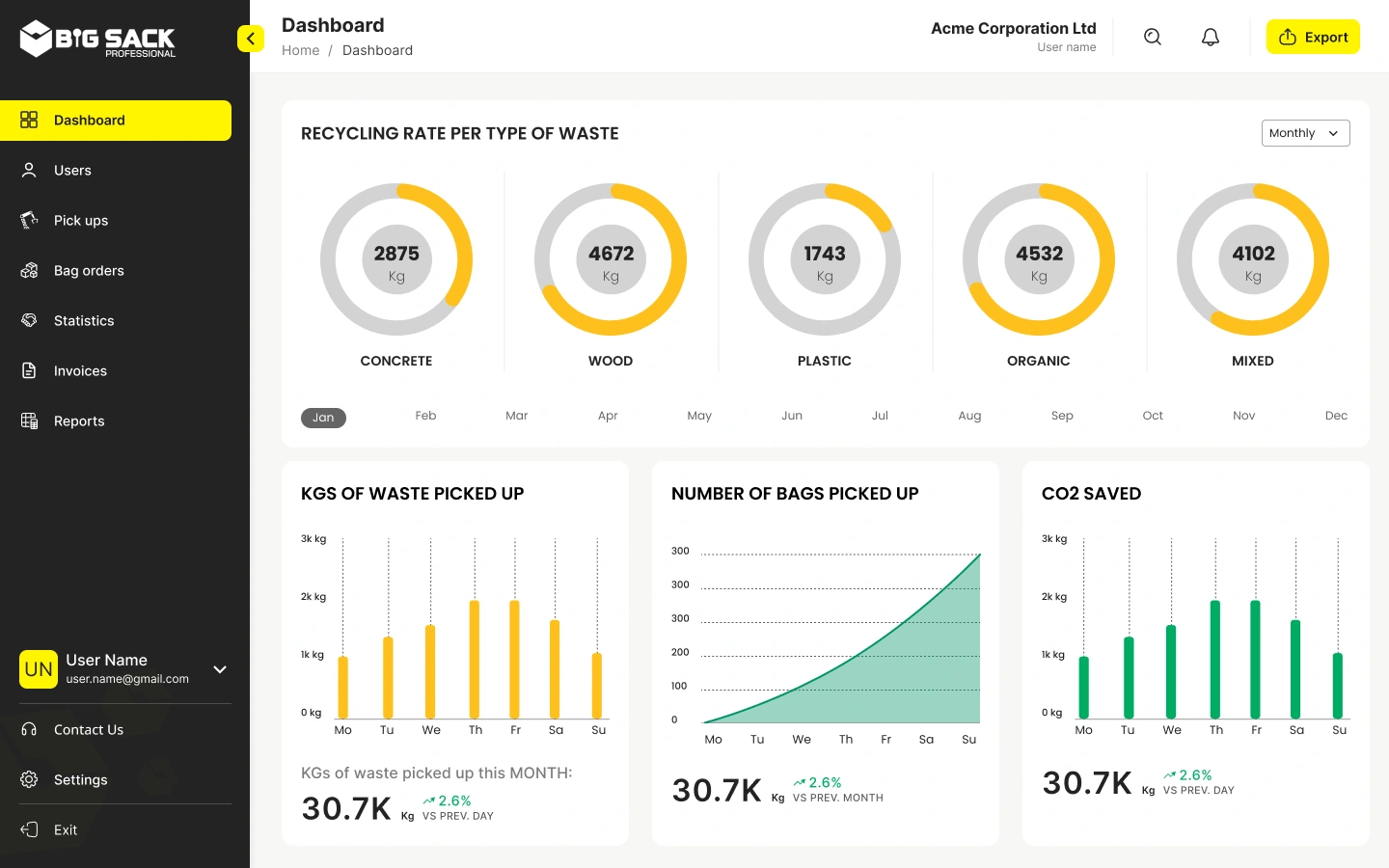Click the Home breadcrumb link
Screen dimensions: 1389x868
pos(300,50)
